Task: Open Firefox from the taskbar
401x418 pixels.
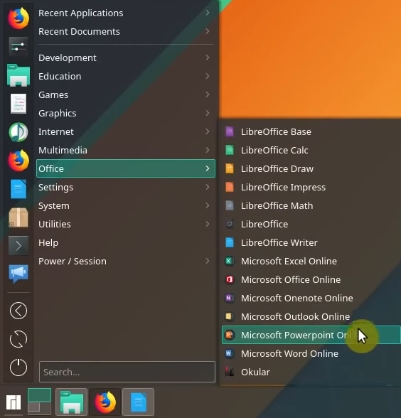Action: click(105, 402)
